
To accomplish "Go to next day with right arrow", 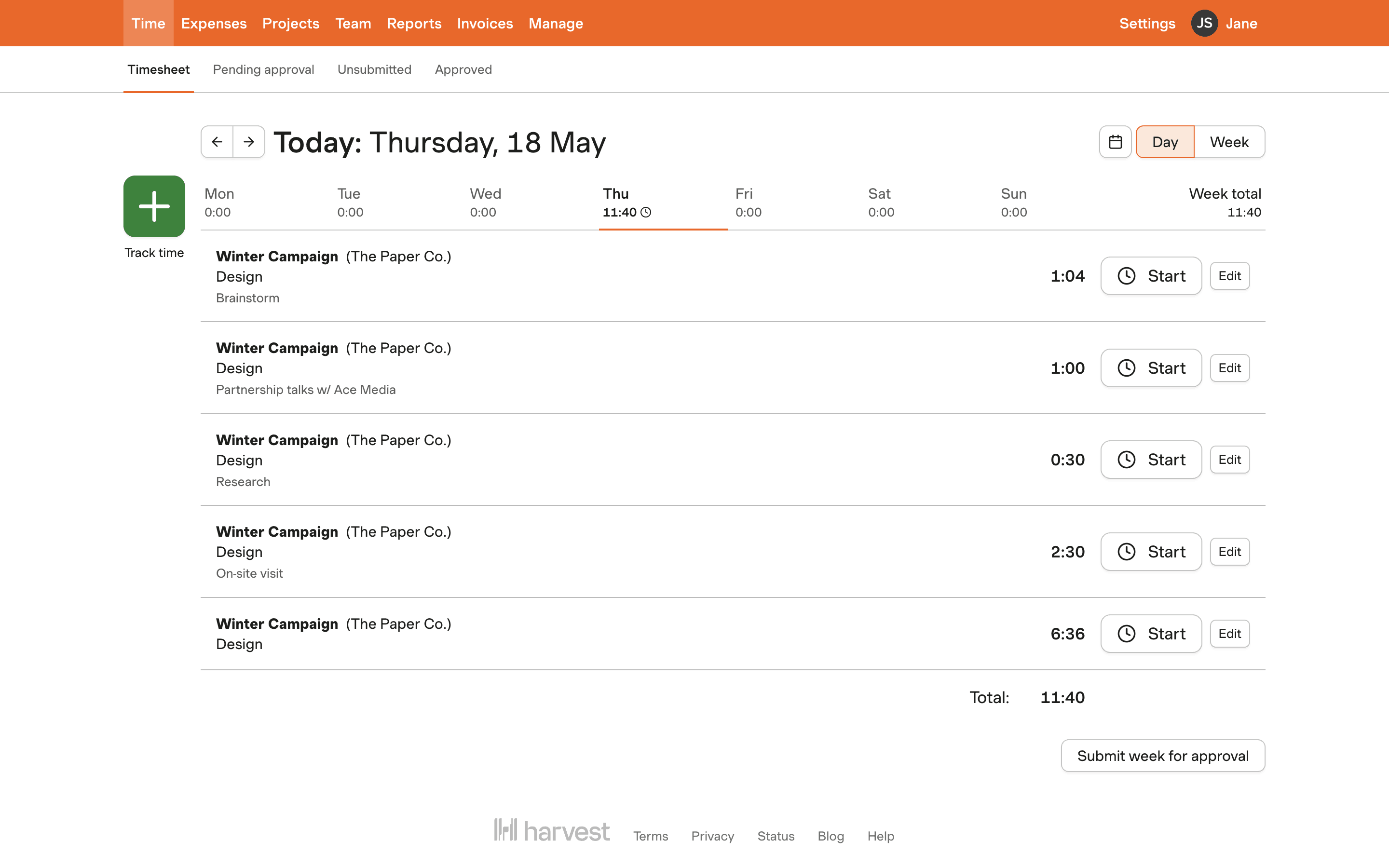I will pos(248,142).
